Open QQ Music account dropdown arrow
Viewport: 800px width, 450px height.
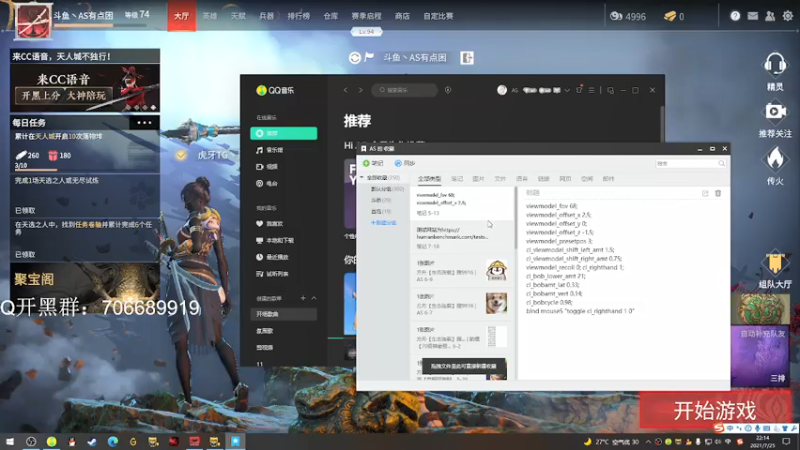pyautogui.click(x=567, y=90)
